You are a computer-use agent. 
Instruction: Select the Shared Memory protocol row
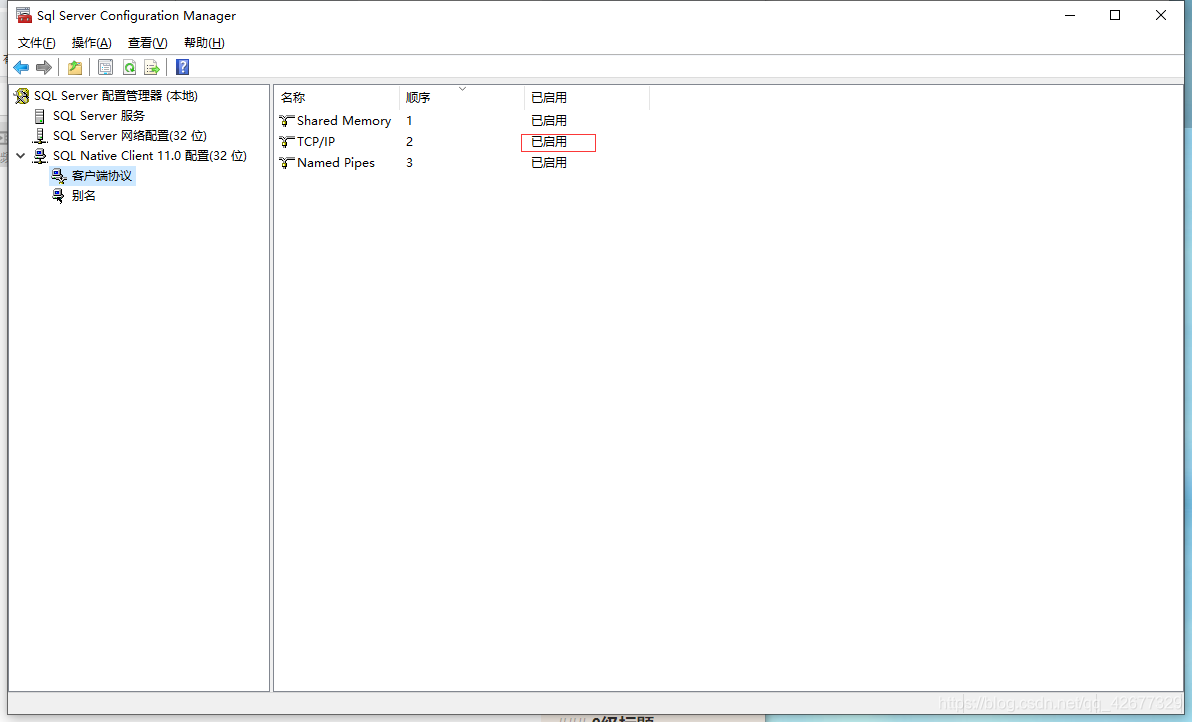344,121
